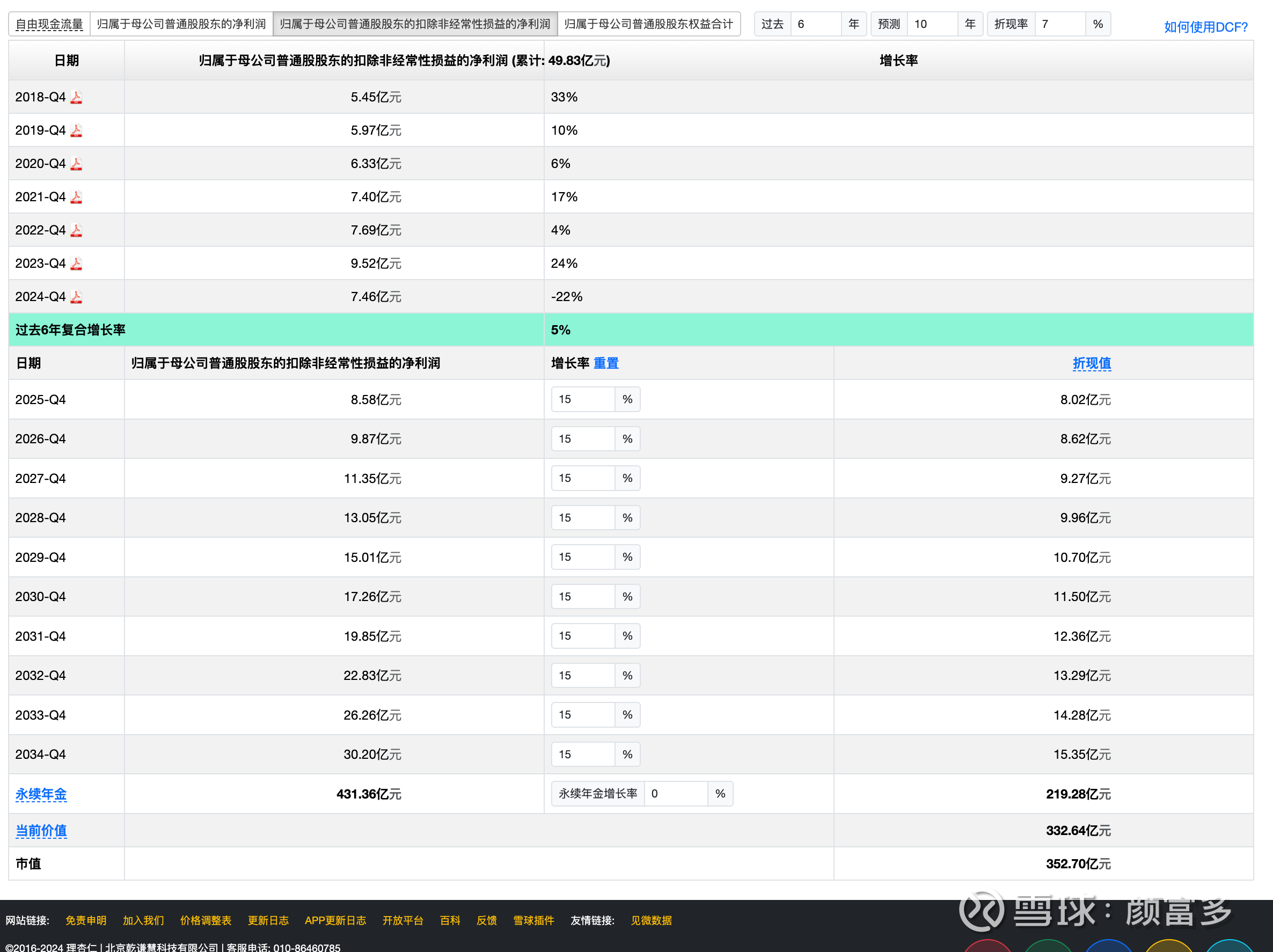Click the 过去 years input field
Image resolution: width=1273 pixels, height=952 pixels.
coord(815,24)
